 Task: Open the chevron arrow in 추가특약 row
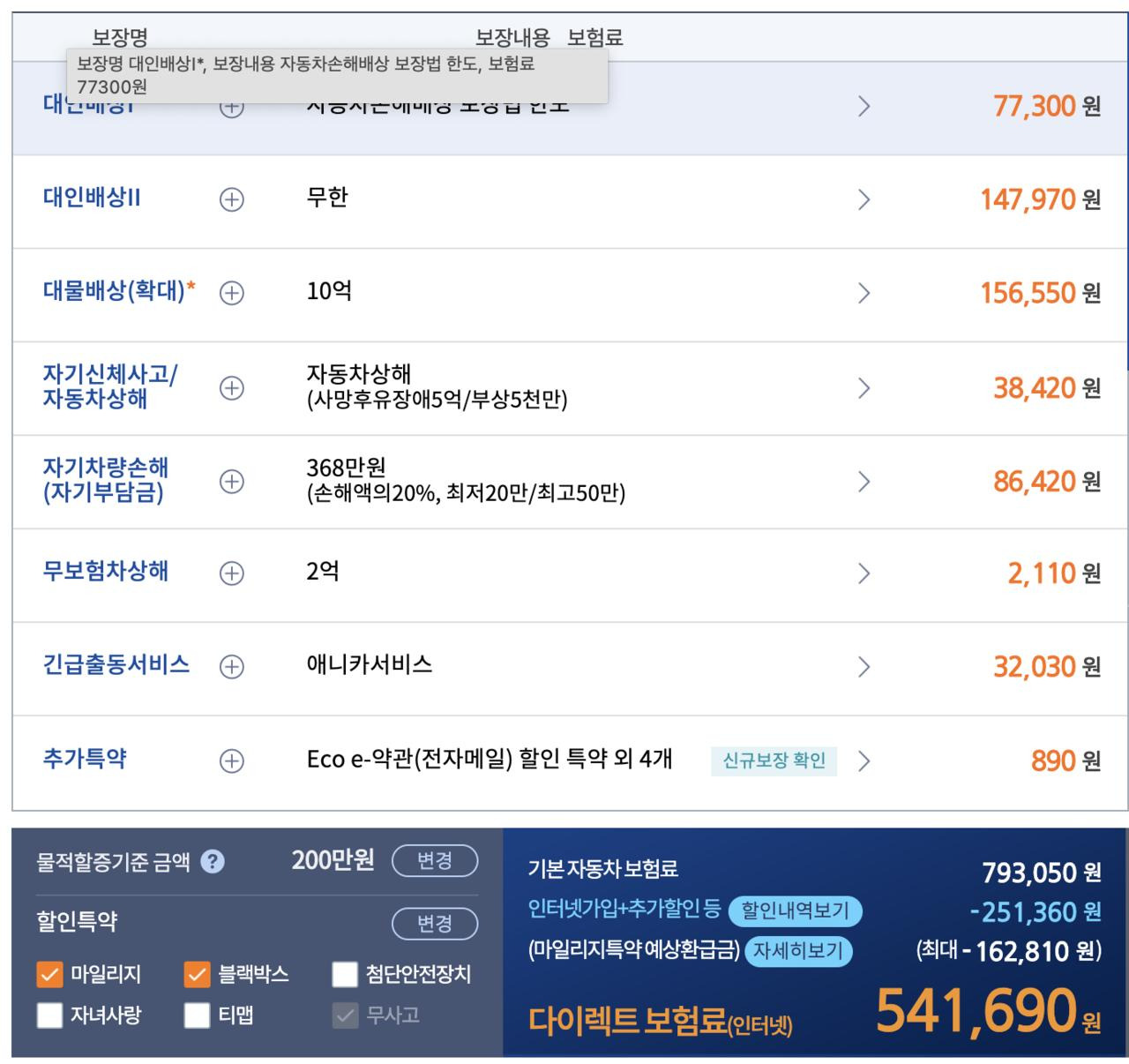point(864,761)
